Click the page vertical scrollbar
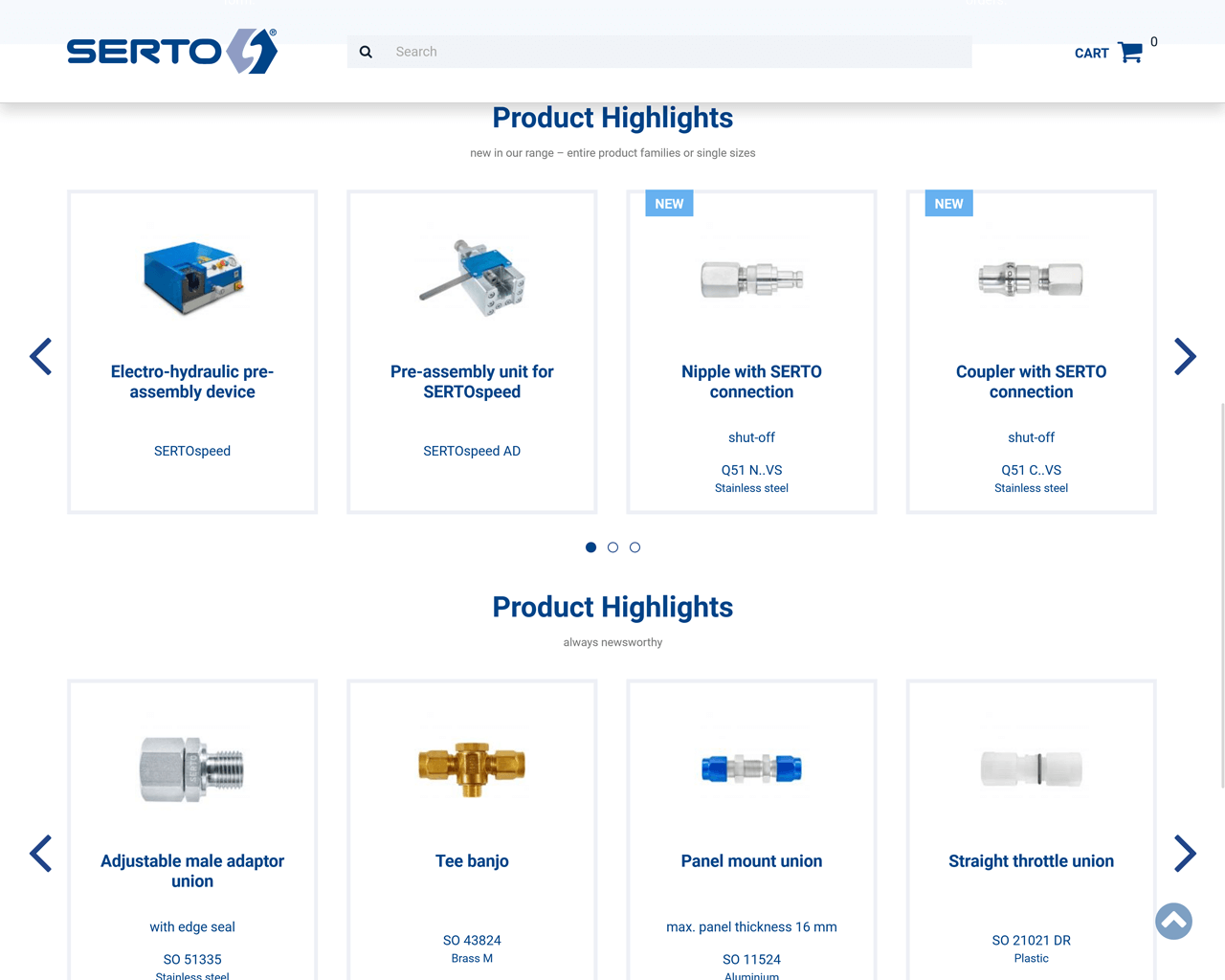Screen dimensions: 1225x980 point(1221,593)
